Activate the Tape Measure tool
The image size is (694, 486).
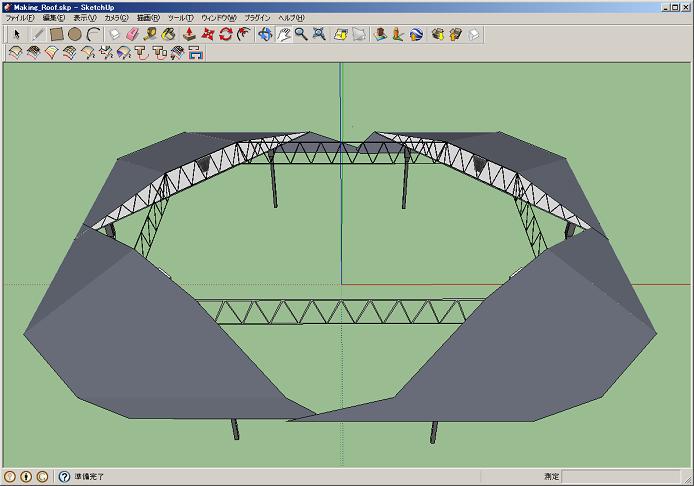pyautogui.click(x=151, y=34)
